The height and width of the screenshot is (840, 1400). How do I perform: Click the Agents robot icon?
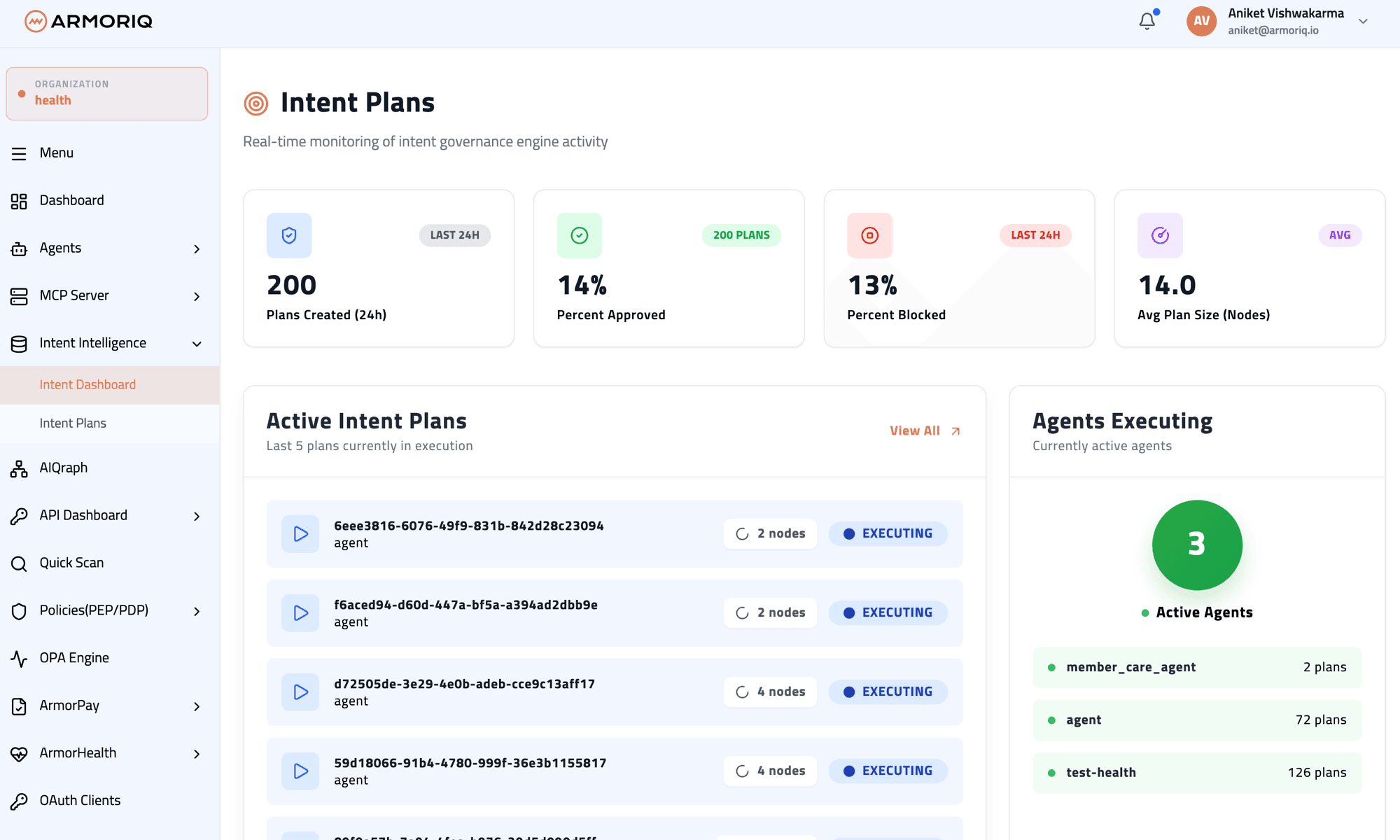click(x=19, y=248)
